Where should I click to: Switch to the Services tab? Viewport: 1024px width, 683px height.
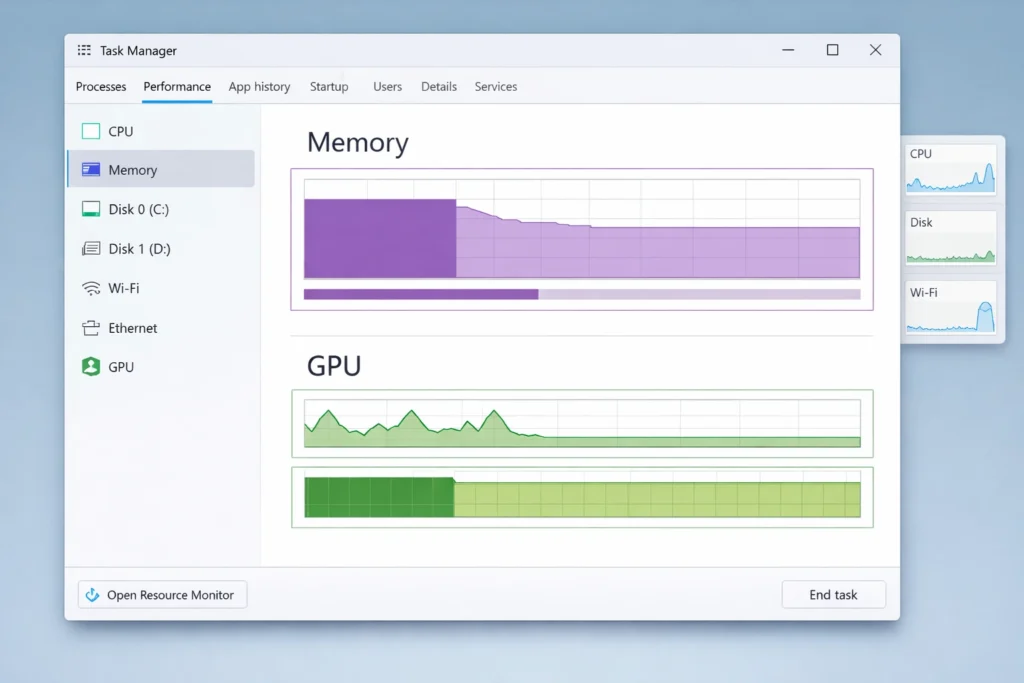click(495, 87)
